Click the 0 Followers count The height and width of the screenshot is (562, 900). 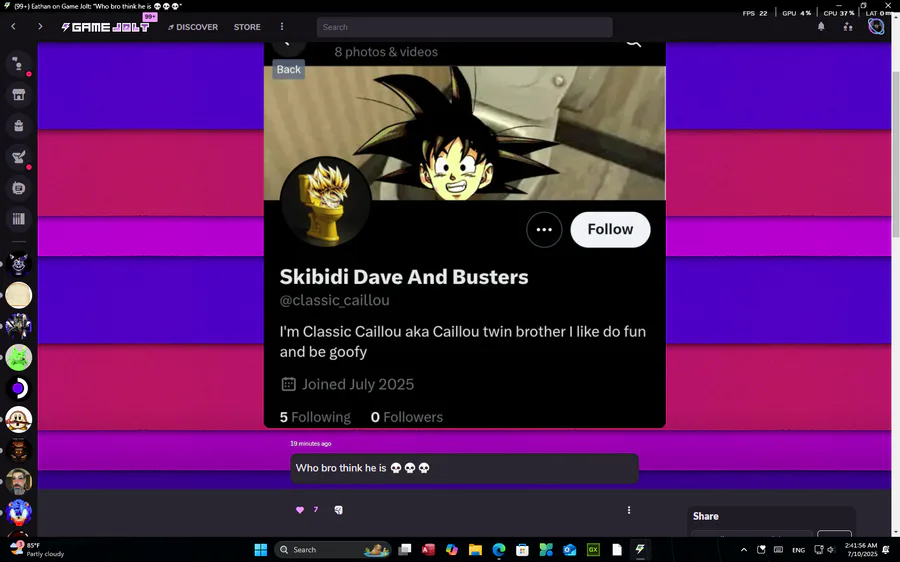pyautogui.click(x=406, y=417)
